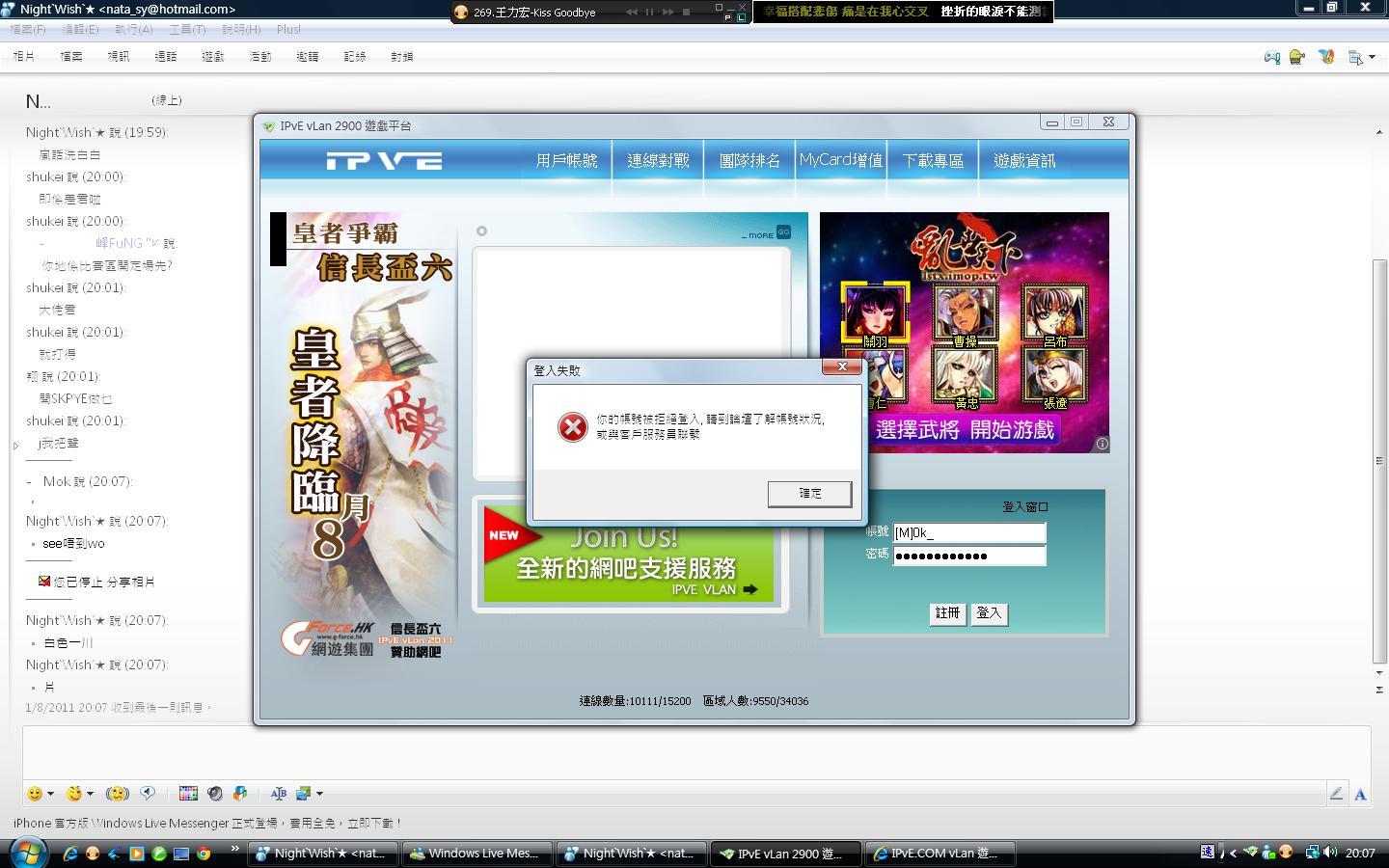Open the 下載專區 tab in IPvE
The width and height of the screenshot is (1389, 868).
click(x=933, y=161)
